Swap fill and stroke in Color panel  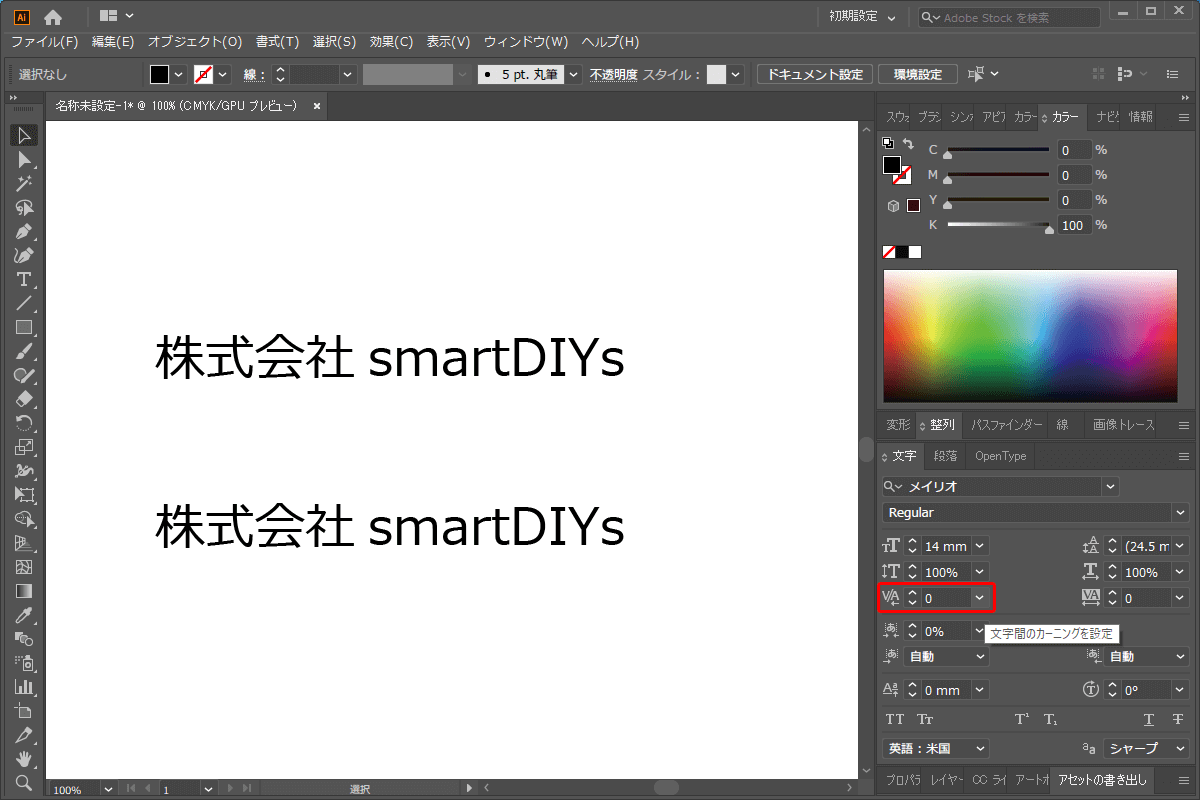click(908, 145)
